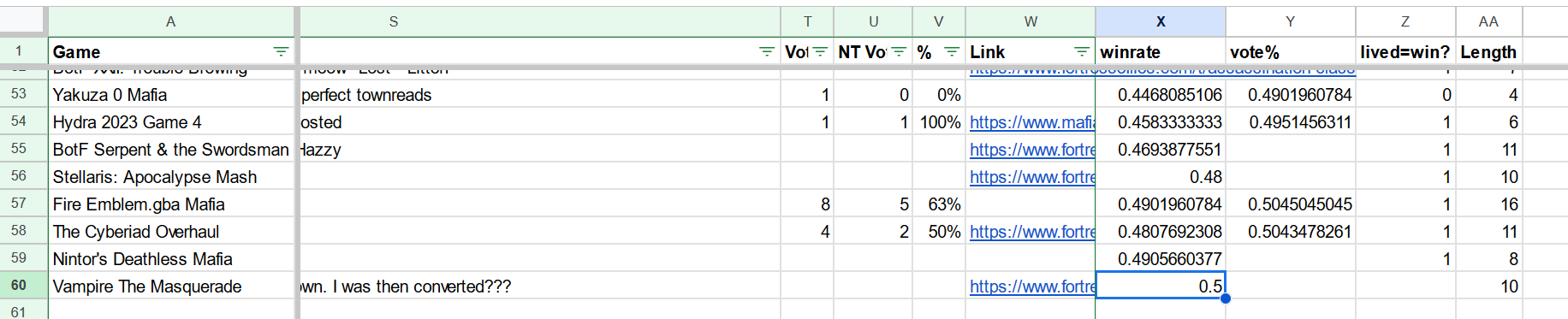Open filter icon on % column header
Screen dimensions: 1568x319
pos(951,52)
